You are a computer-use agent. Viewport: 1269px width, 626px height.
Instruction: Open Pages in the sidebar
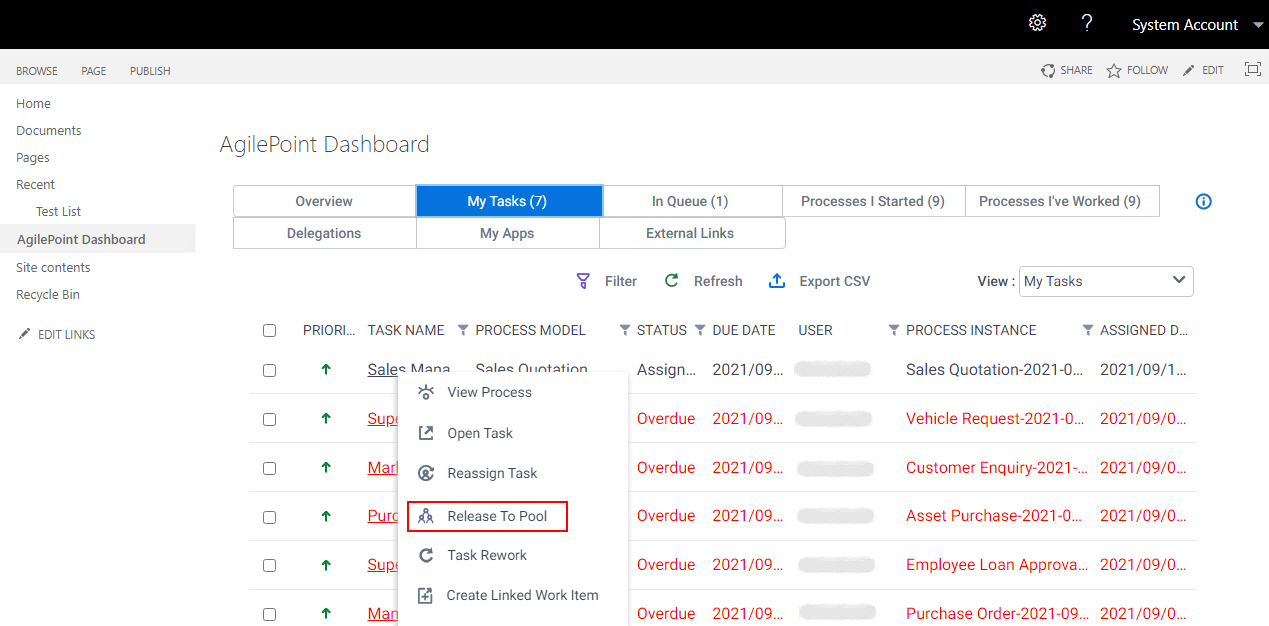tap(33, 157)
